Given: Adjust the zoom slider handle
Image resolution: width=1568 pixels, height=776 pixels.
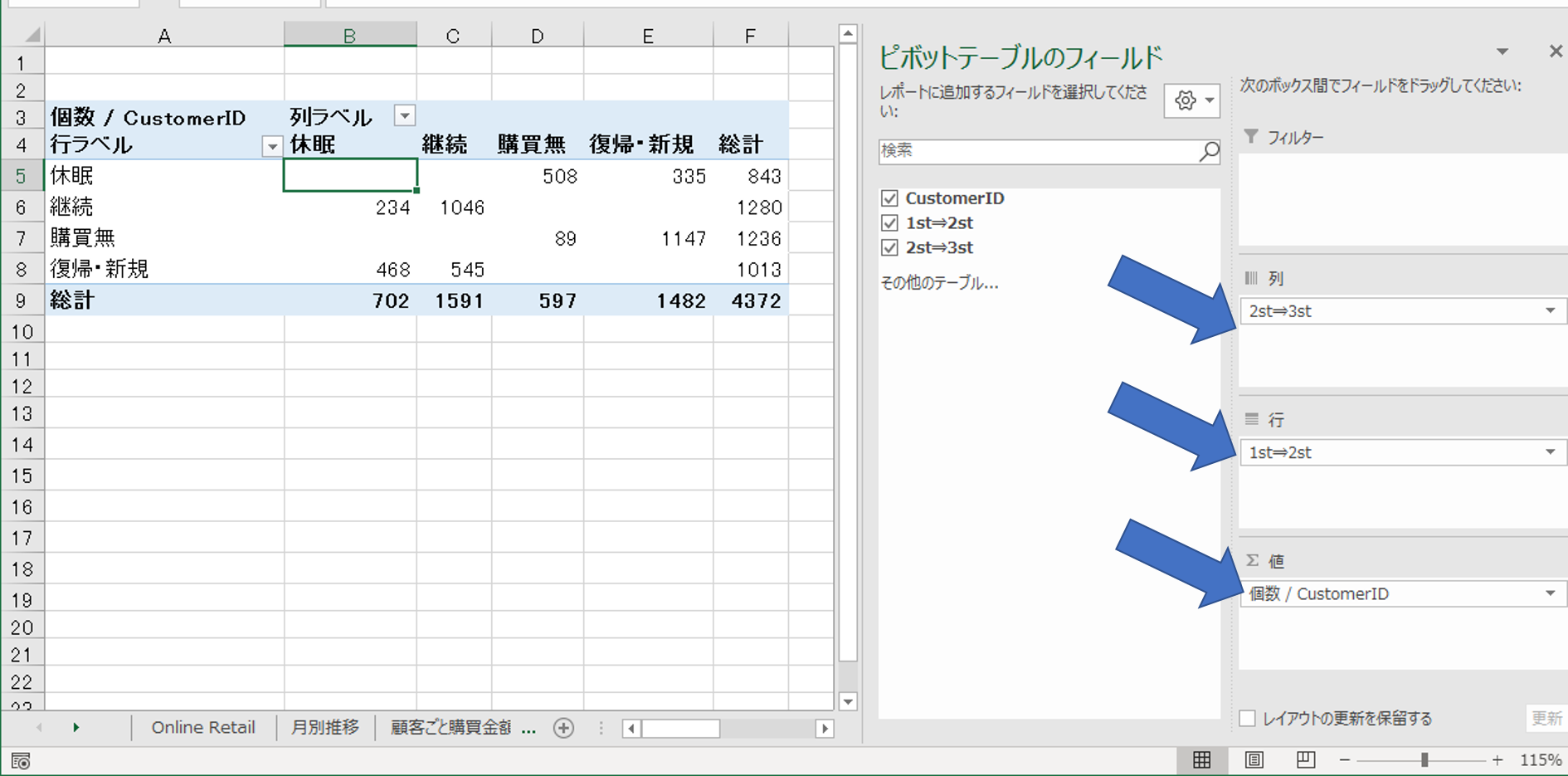Looking at the screenshot, I should pyautogui.click(x=1424, y=759).
